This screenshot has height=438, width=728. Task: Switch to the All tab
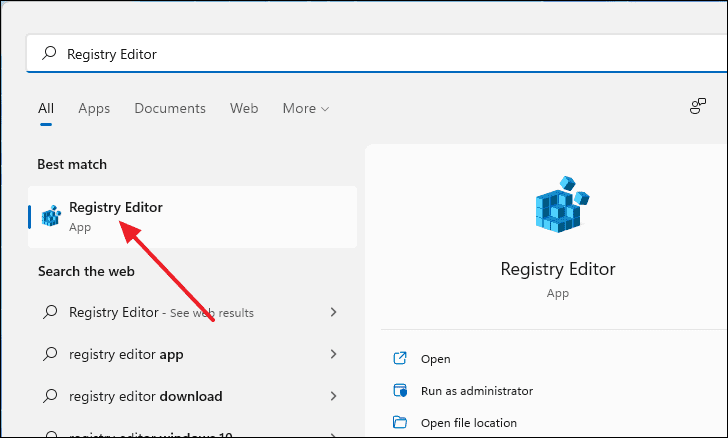[46, 108]
